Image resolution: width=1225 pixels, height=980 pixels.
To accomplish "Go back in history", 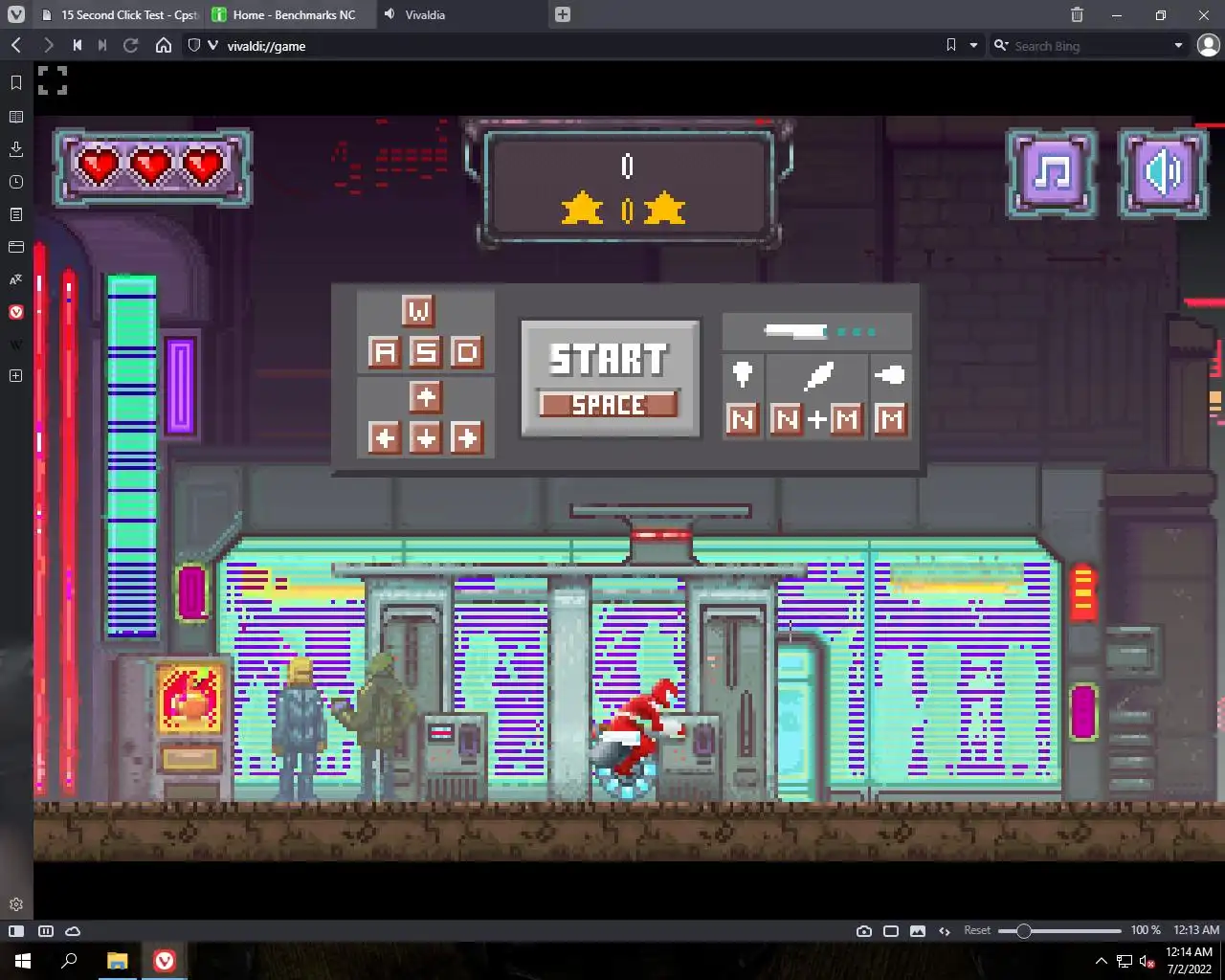I will 16,45.
